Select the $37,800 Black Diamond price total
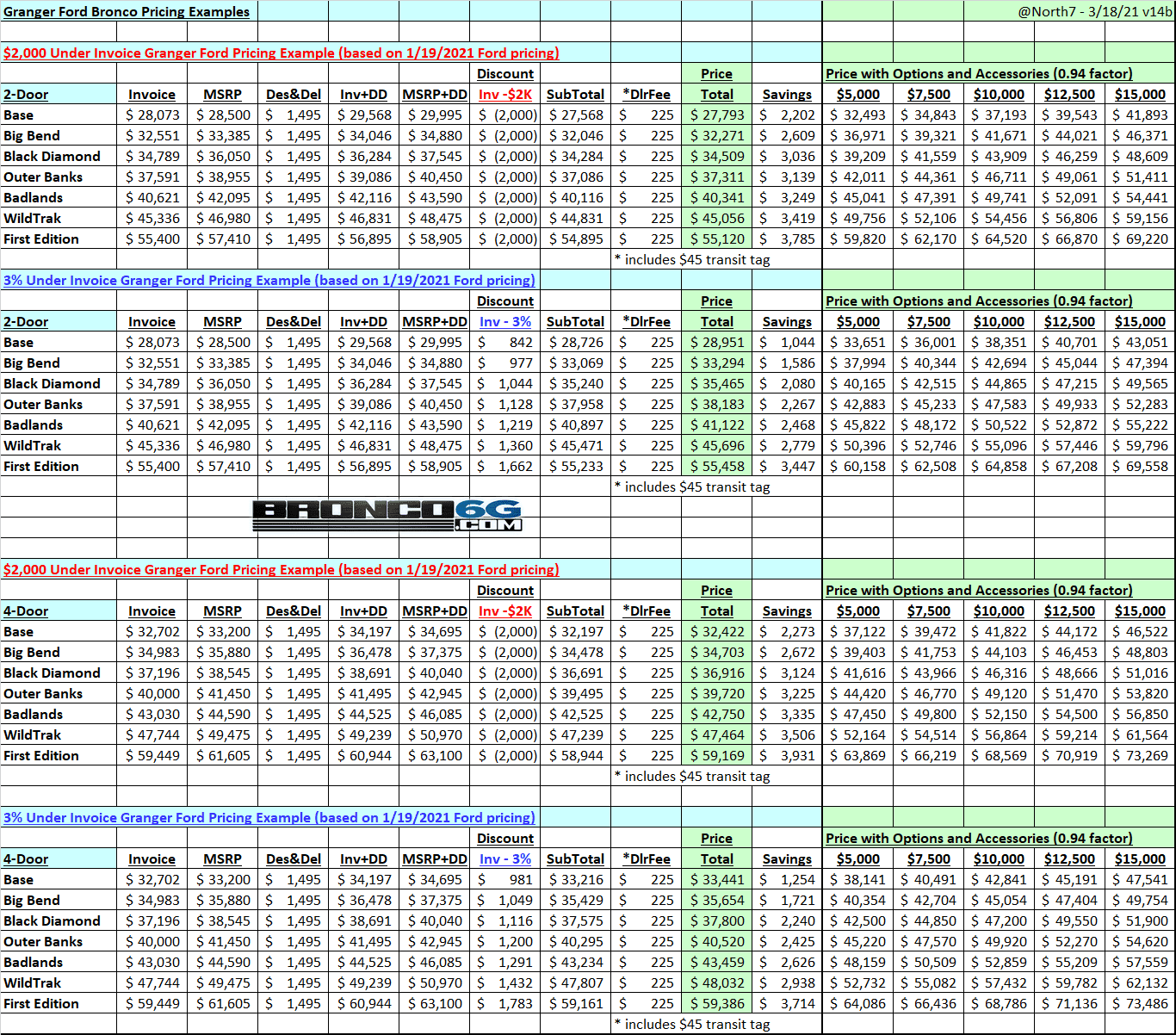 (x=716, y=920)
